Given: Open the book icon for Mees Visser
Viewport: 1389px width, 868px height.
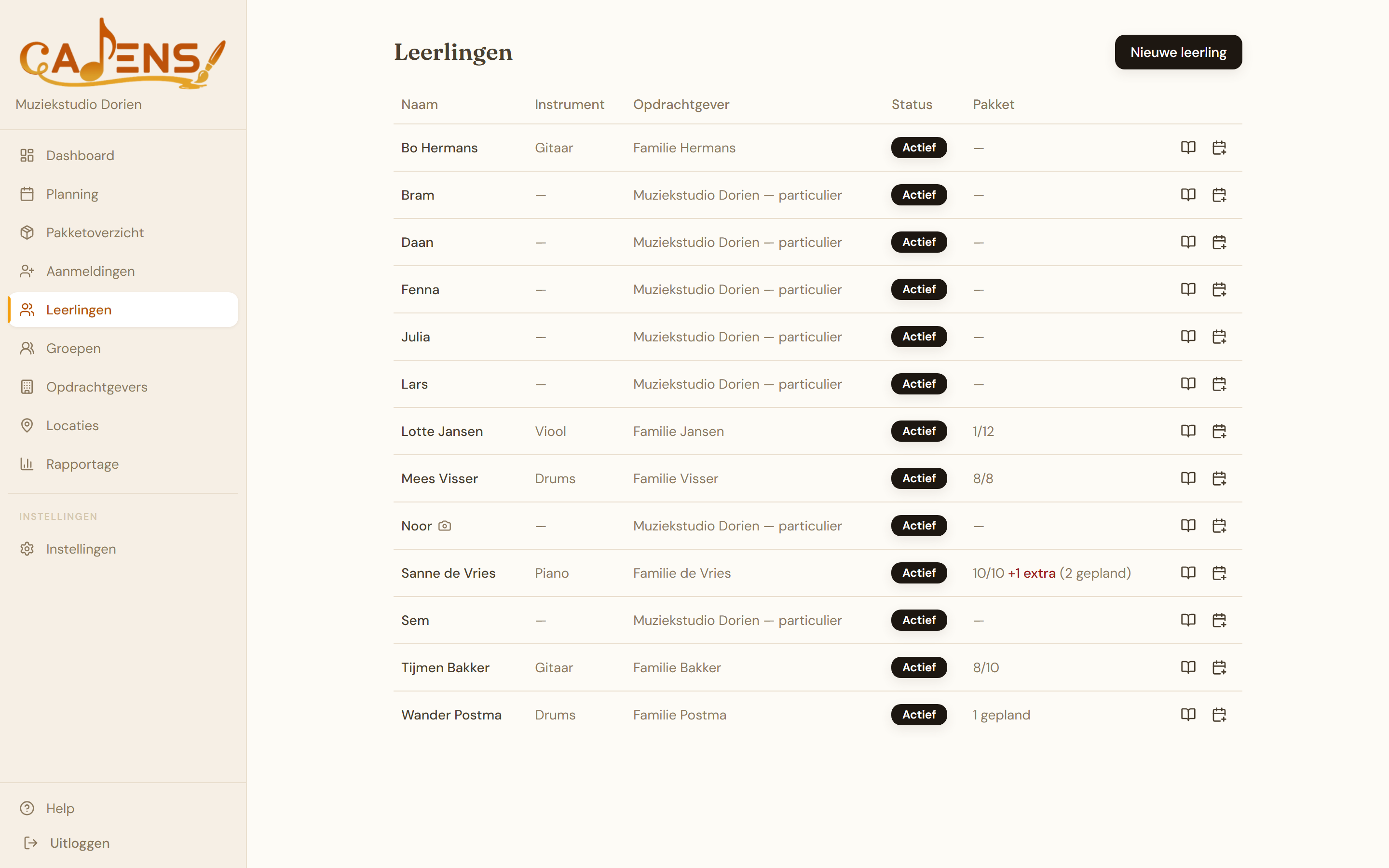Looking at the screenshot, I should (1188, 478).
